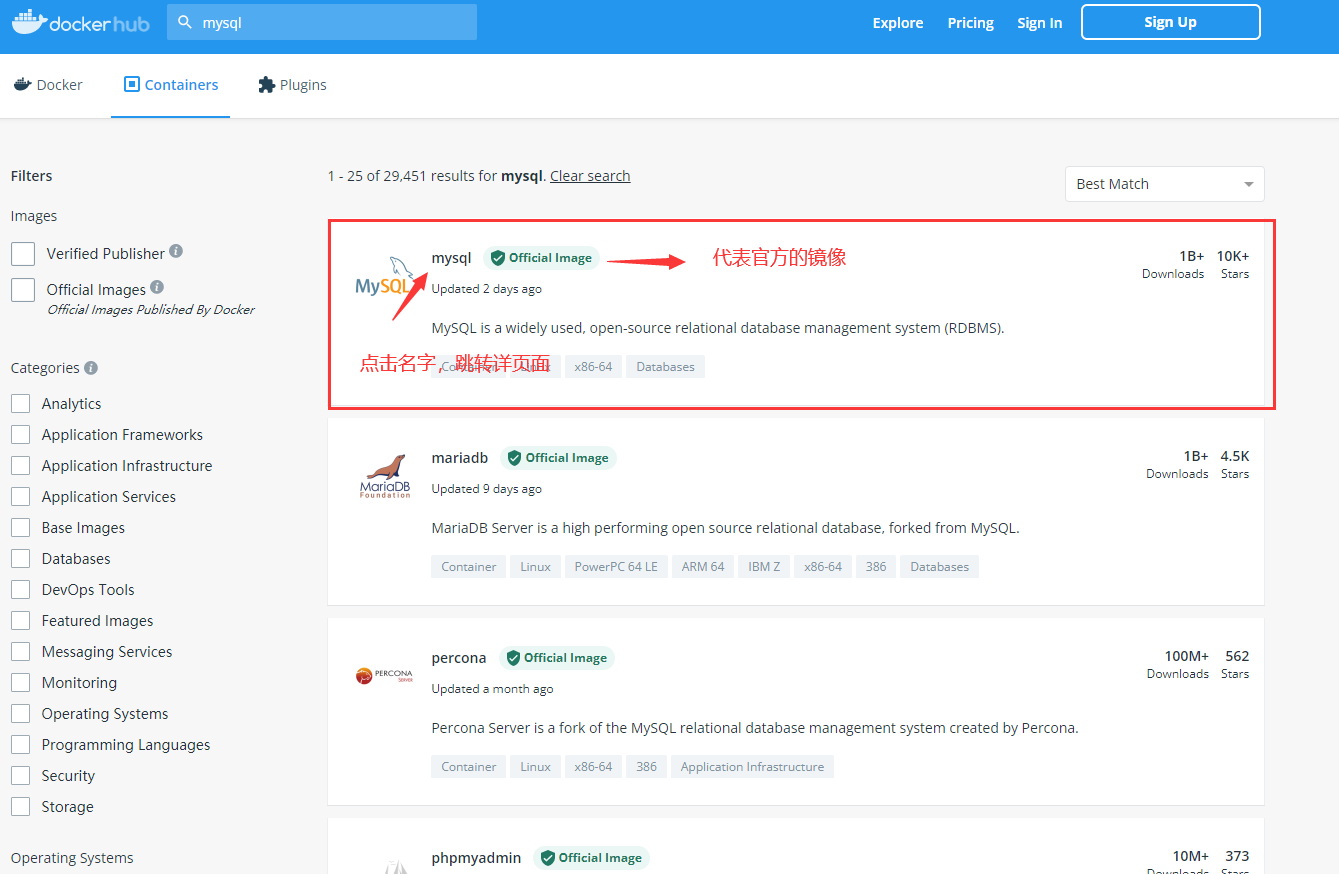The width and height of the screenshot is (1339, 874).
Task: Open Explore in top navigation
Action: (897, 23)
